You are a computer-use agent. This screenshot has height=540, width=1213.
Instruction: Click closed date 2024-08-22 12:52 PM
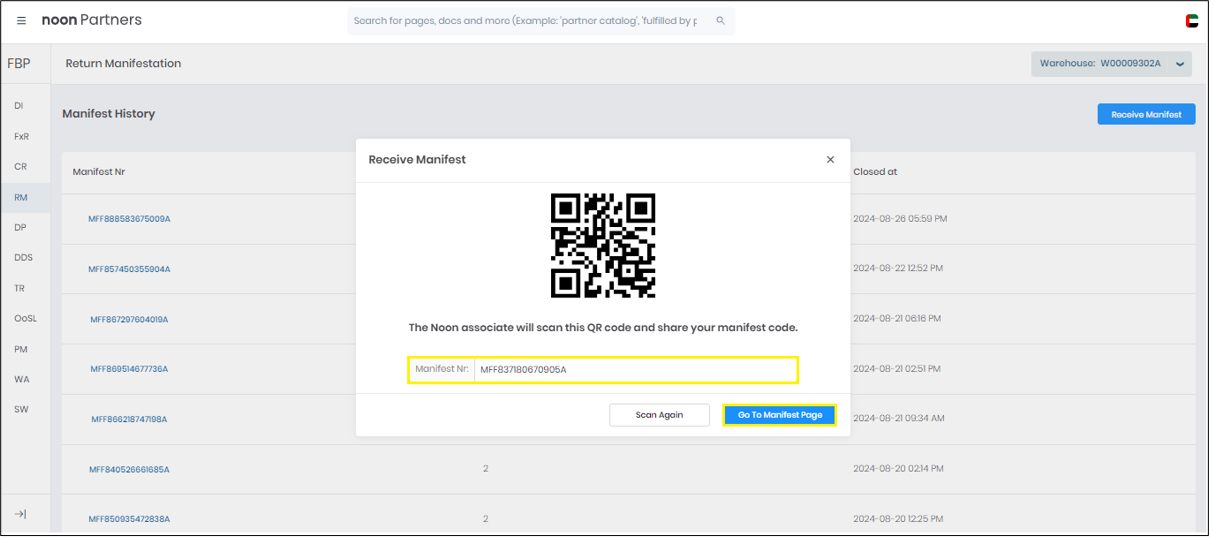(x=898, y=268)
